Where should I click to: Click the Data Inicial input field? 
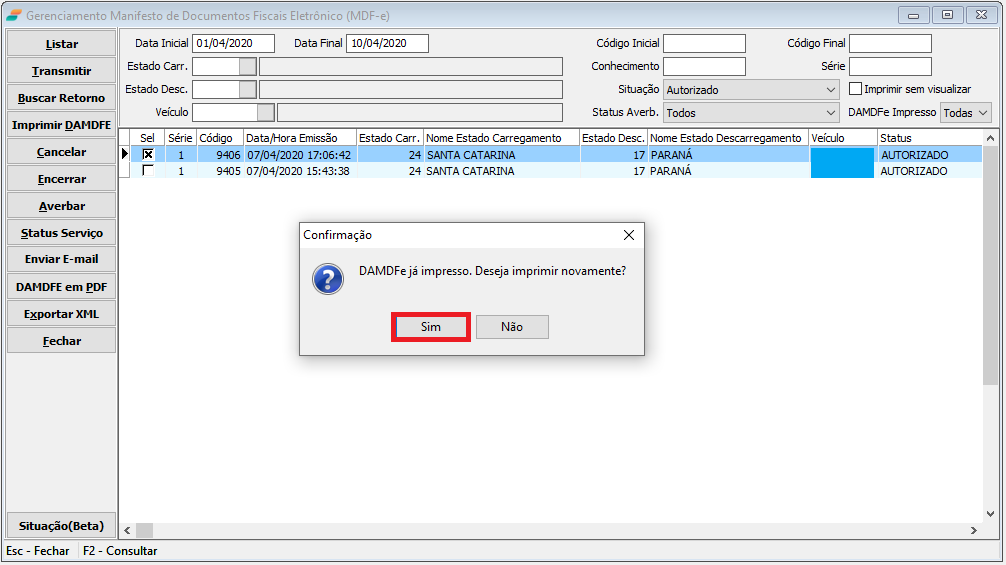pyautogui.click(x=233, y=43)
